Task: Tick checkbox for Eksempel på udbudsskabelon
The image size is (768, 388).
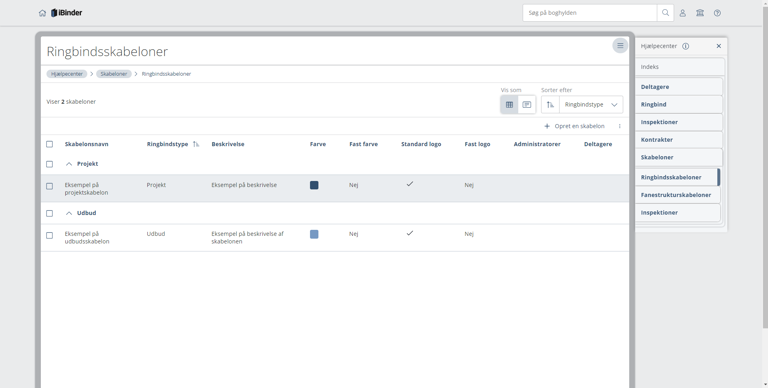Action: (49, 235)
